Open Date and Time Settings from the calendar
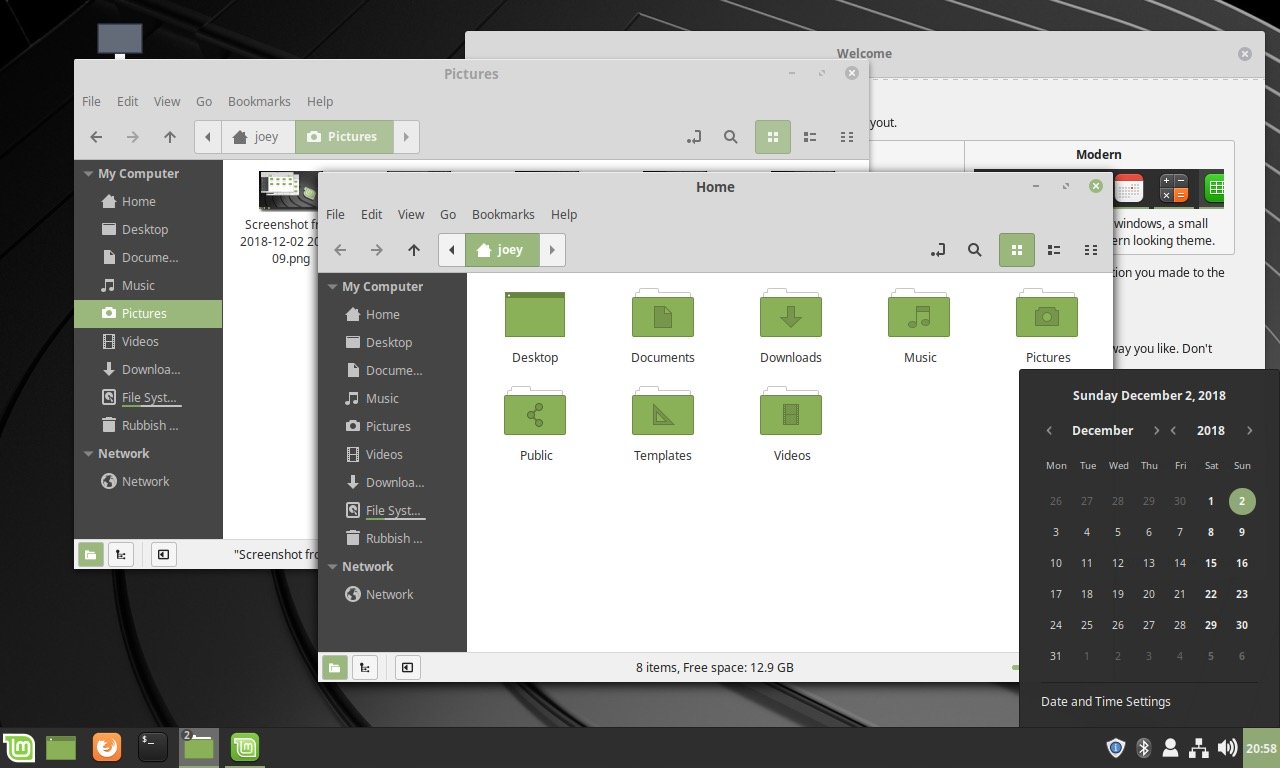 pyautogui.click(x=1105, y=701)
